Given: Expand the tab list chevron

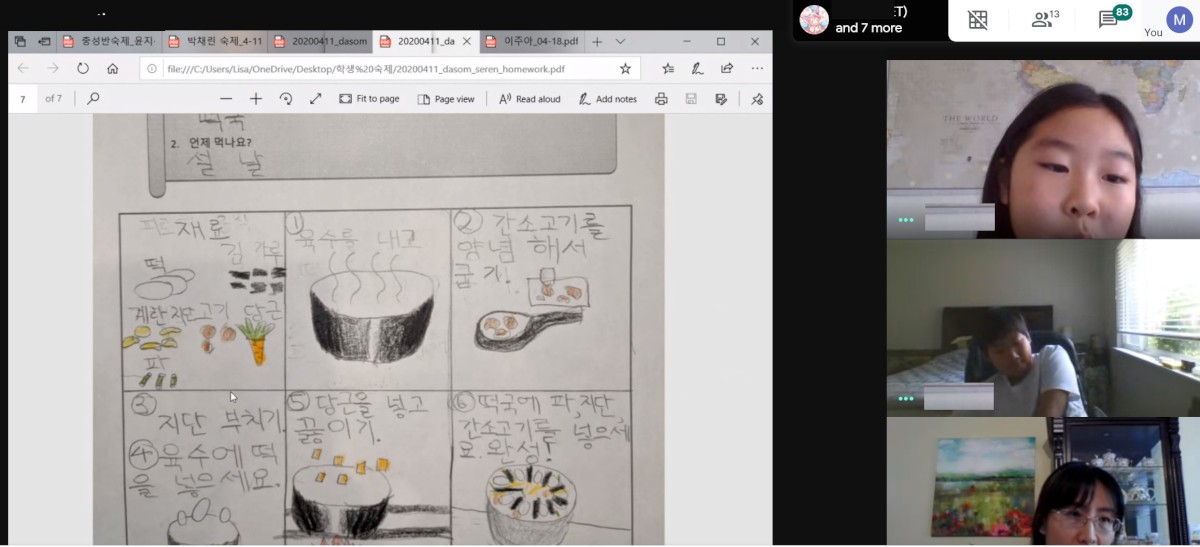Looking at the screenshot, I should (x=620, y=41).
